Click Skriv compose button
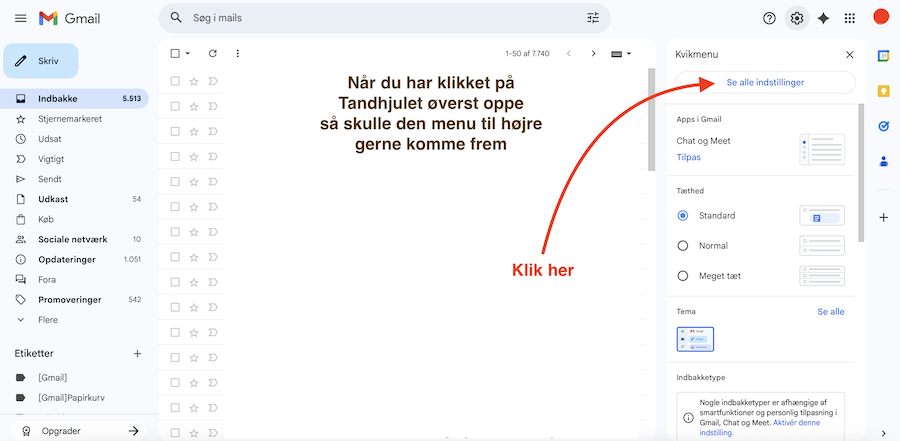The height and width of the screenshot is (441, 900). (41, 61)
